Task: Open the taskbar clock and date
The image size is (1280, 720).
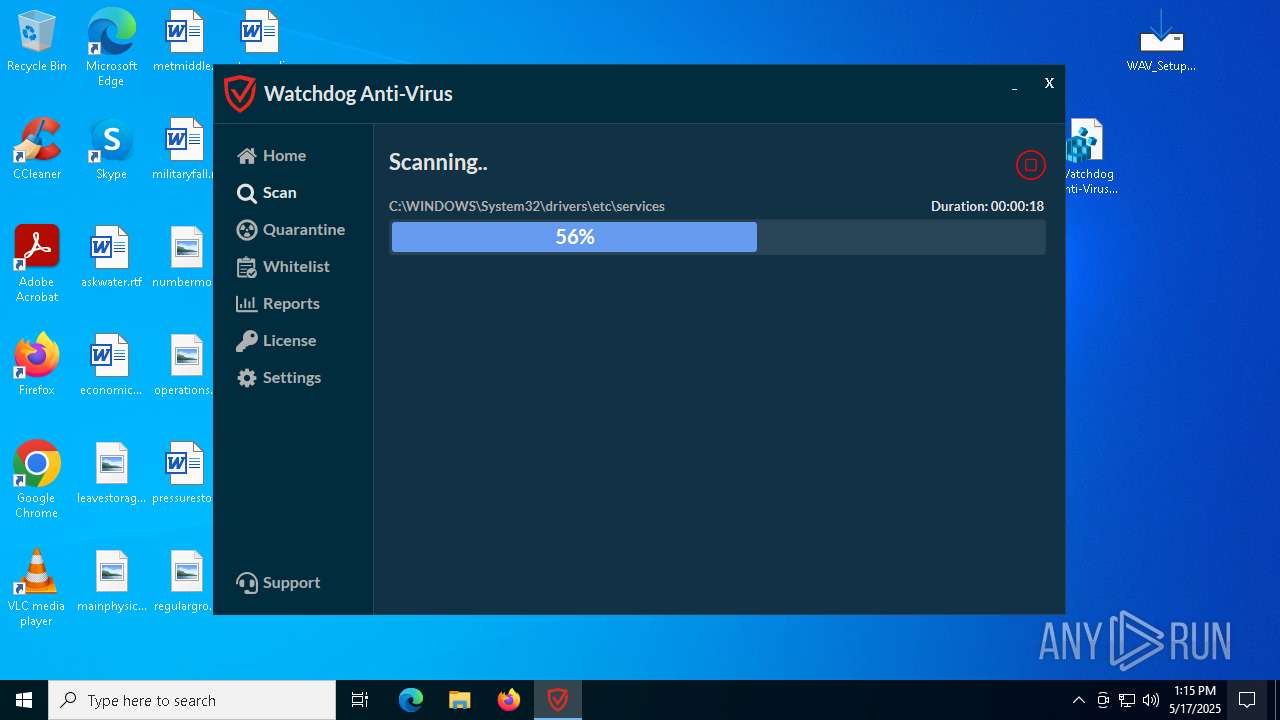Action: pos(1195,700)
